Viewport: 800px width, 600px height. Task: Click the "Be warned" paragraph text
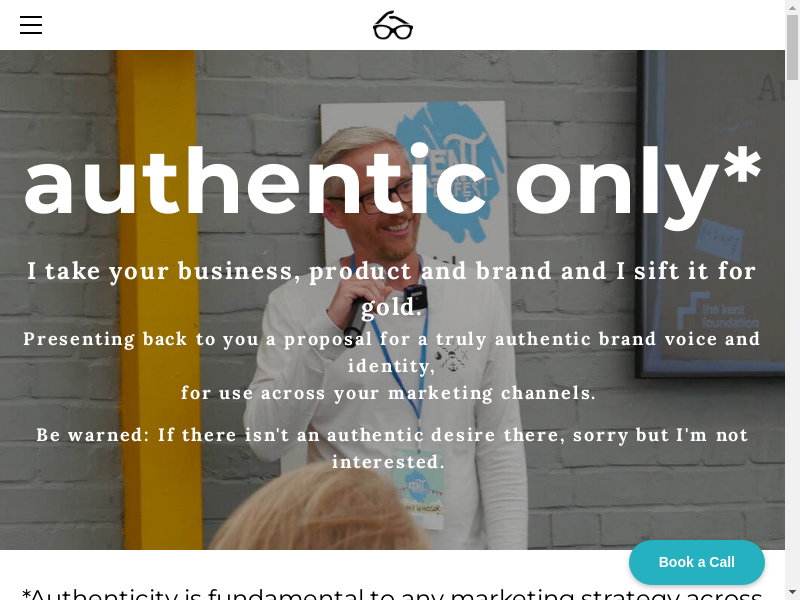tap(392, 448)
